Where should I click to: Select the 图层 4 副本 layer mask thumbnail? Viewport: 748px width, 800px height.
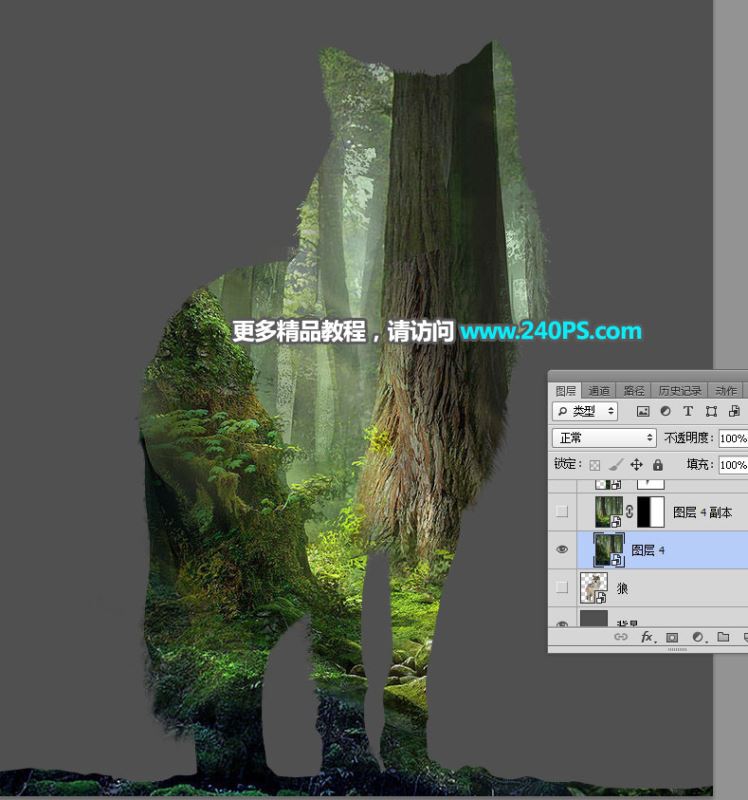coord(651,512)
